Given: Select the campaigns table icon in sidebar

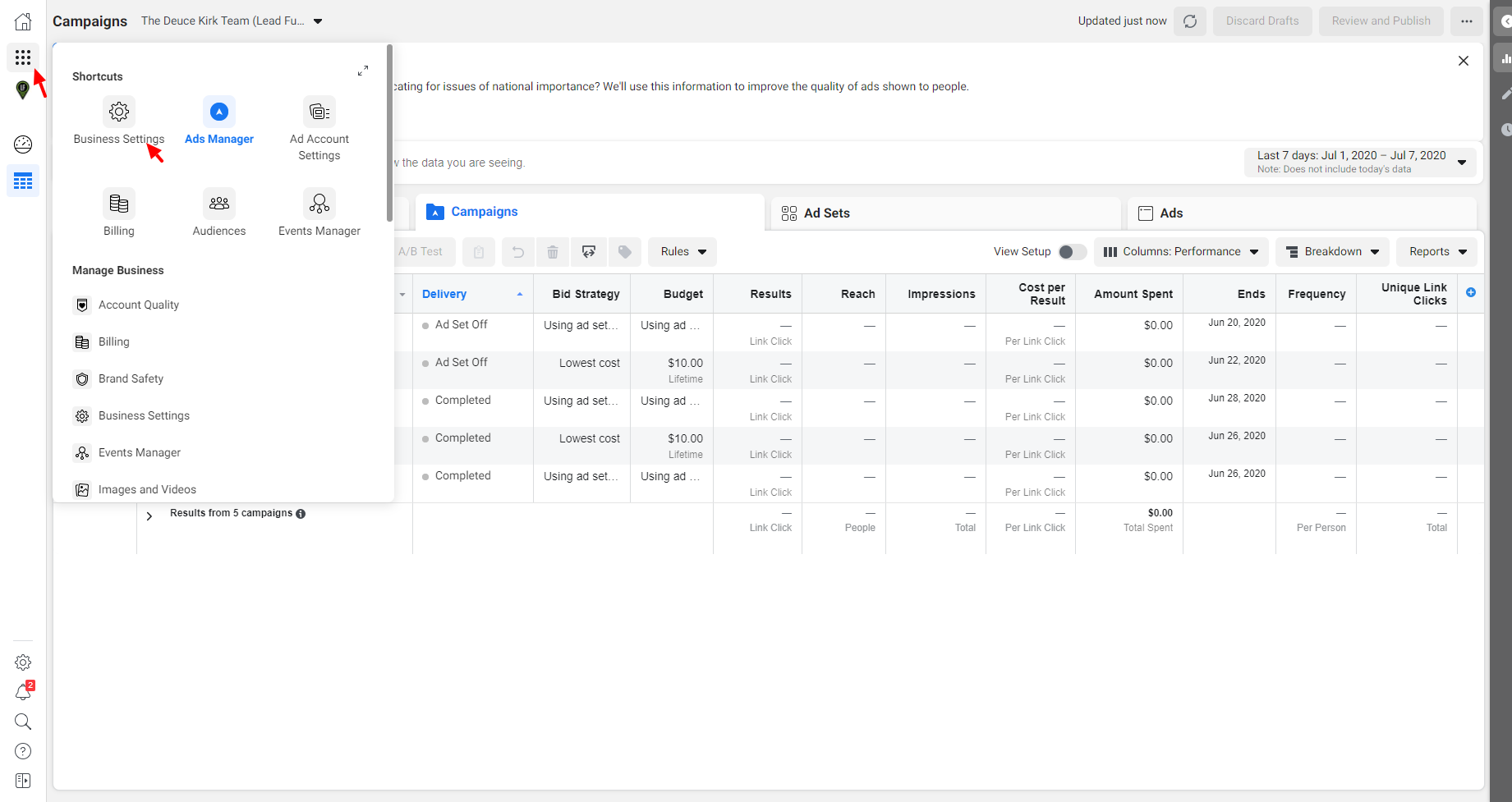Looking at the screenshot, I should pyautogui.click(x=23, y=181).
